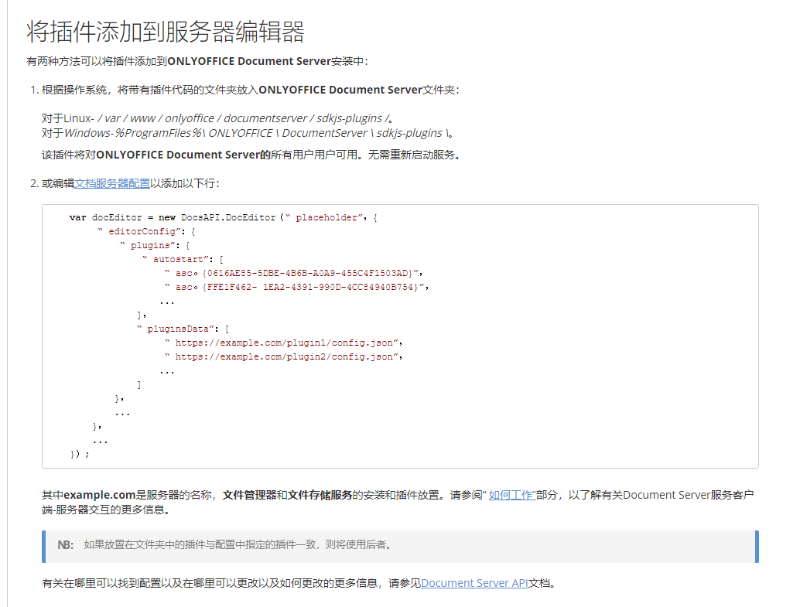Image resolution: width=800 pixels, height=607 pixels.
Task: Click the closing }); line of the code
Action: click(x=80, y=454)
